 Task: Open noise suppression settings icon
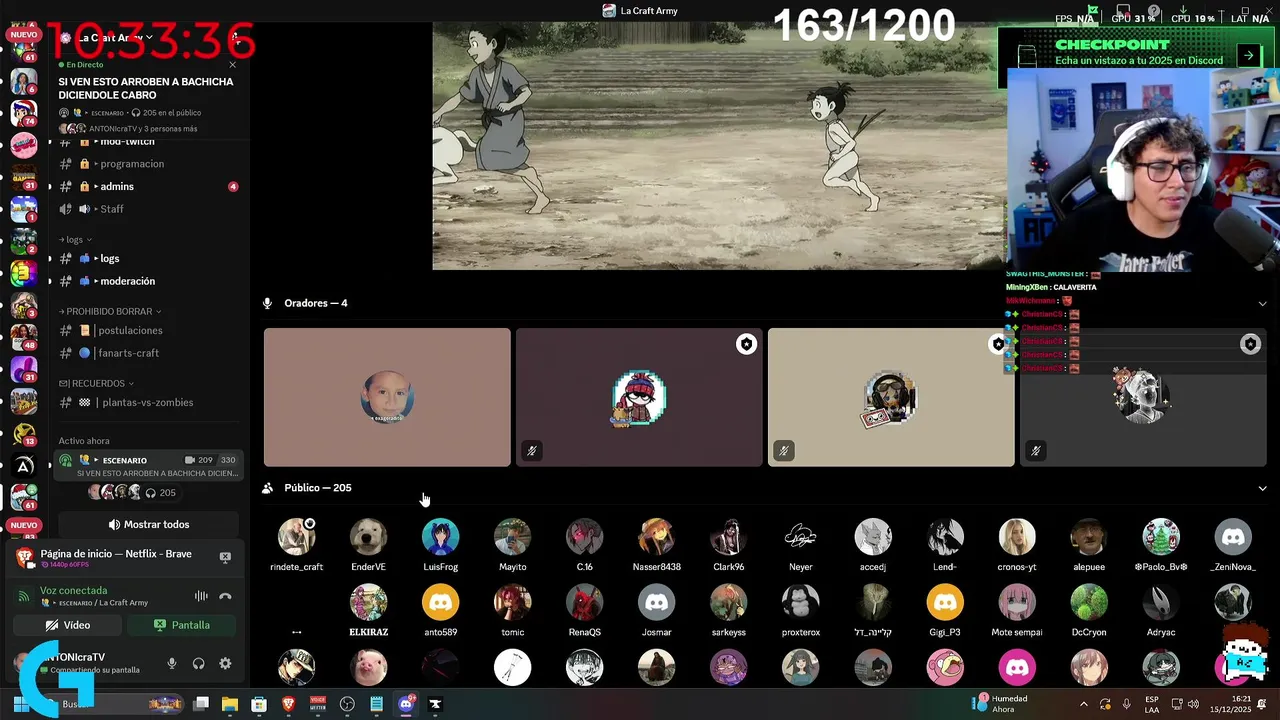click(201, 596)
